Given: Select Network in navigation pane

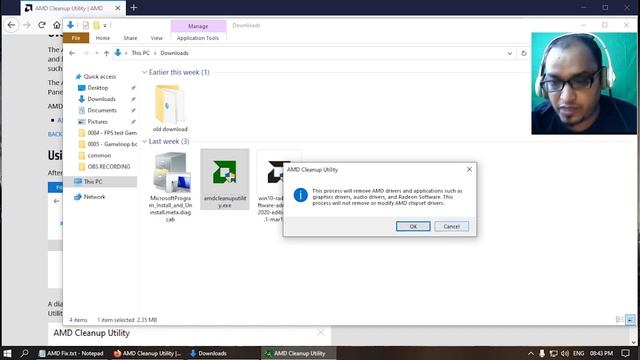Looking at the screenshot, I should (x=94, y=197).
